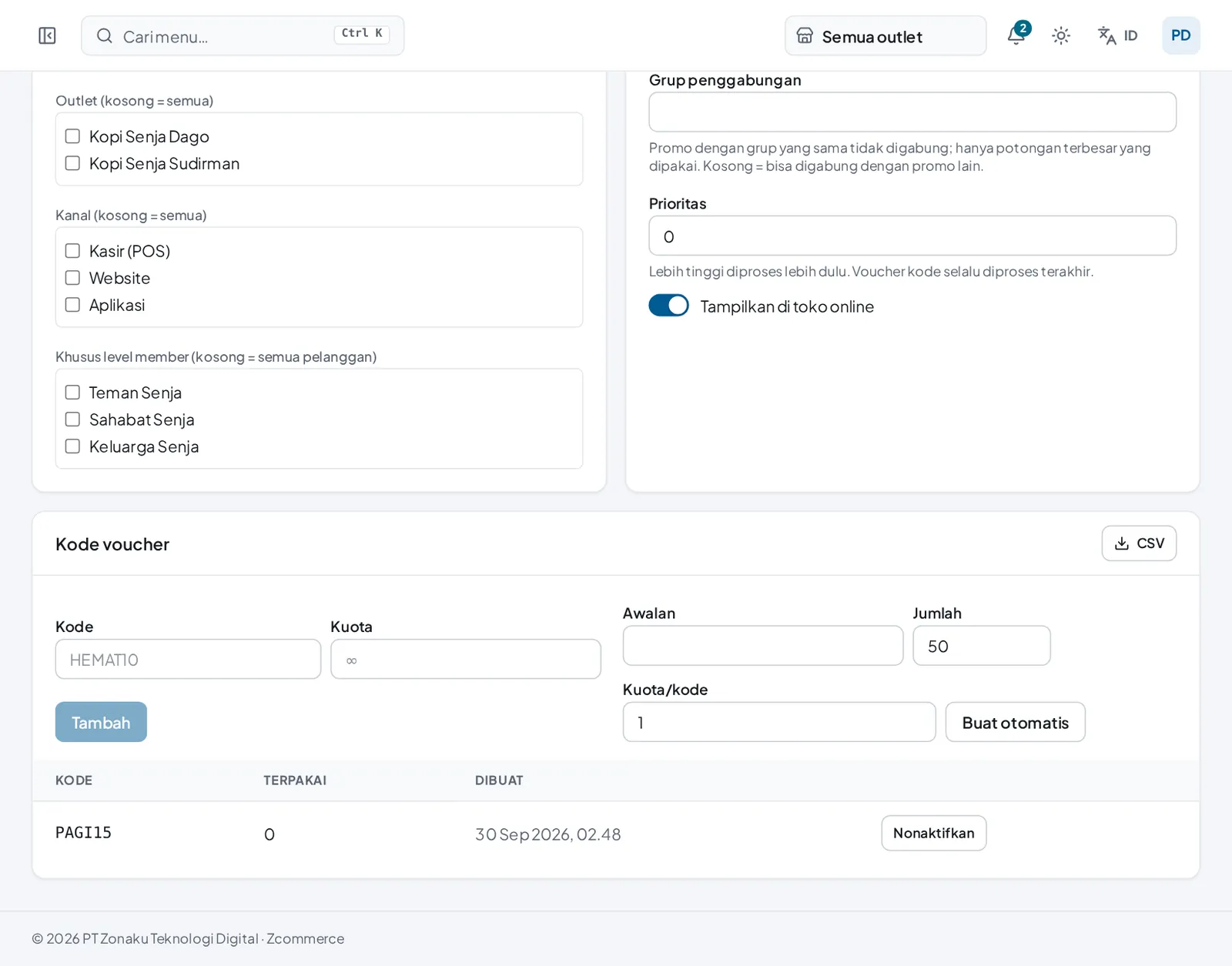Click Buat otomatis button
Viewport: 1232px width, 966px height.
(1015, 722)
